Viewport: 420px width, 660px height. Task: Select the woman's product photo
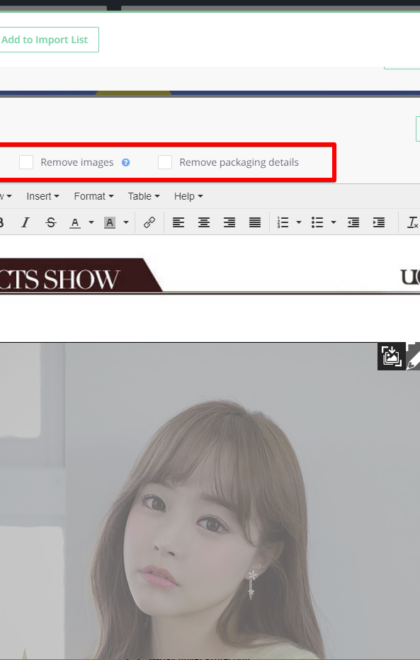point(210,501)
